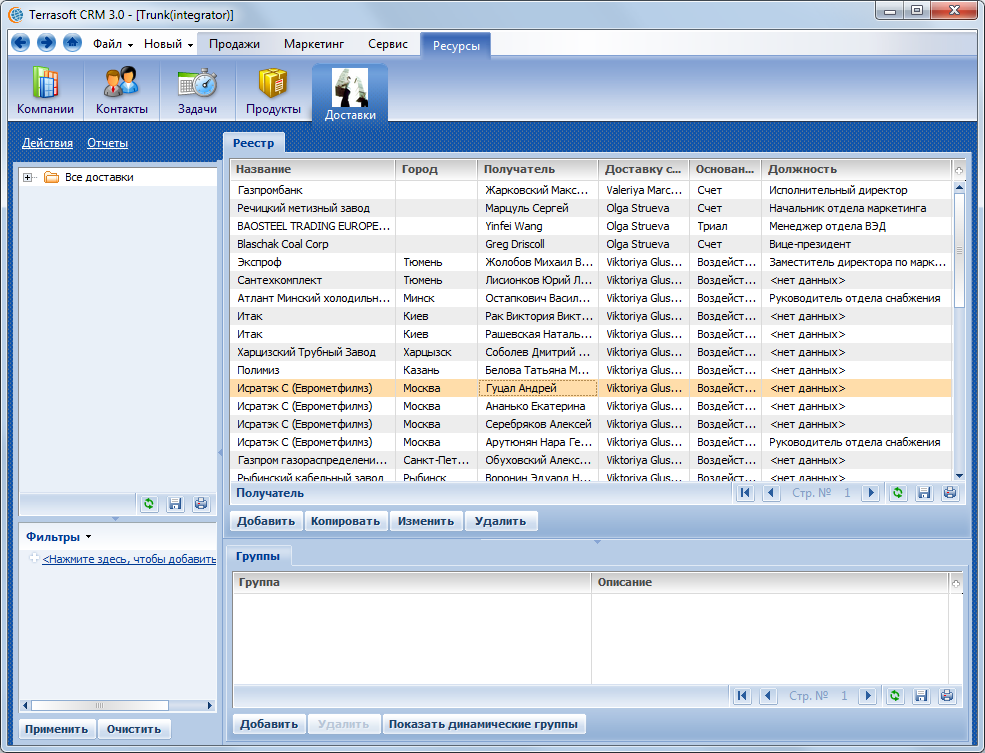Sort by the Получатель column header

(x=537, y=170)
